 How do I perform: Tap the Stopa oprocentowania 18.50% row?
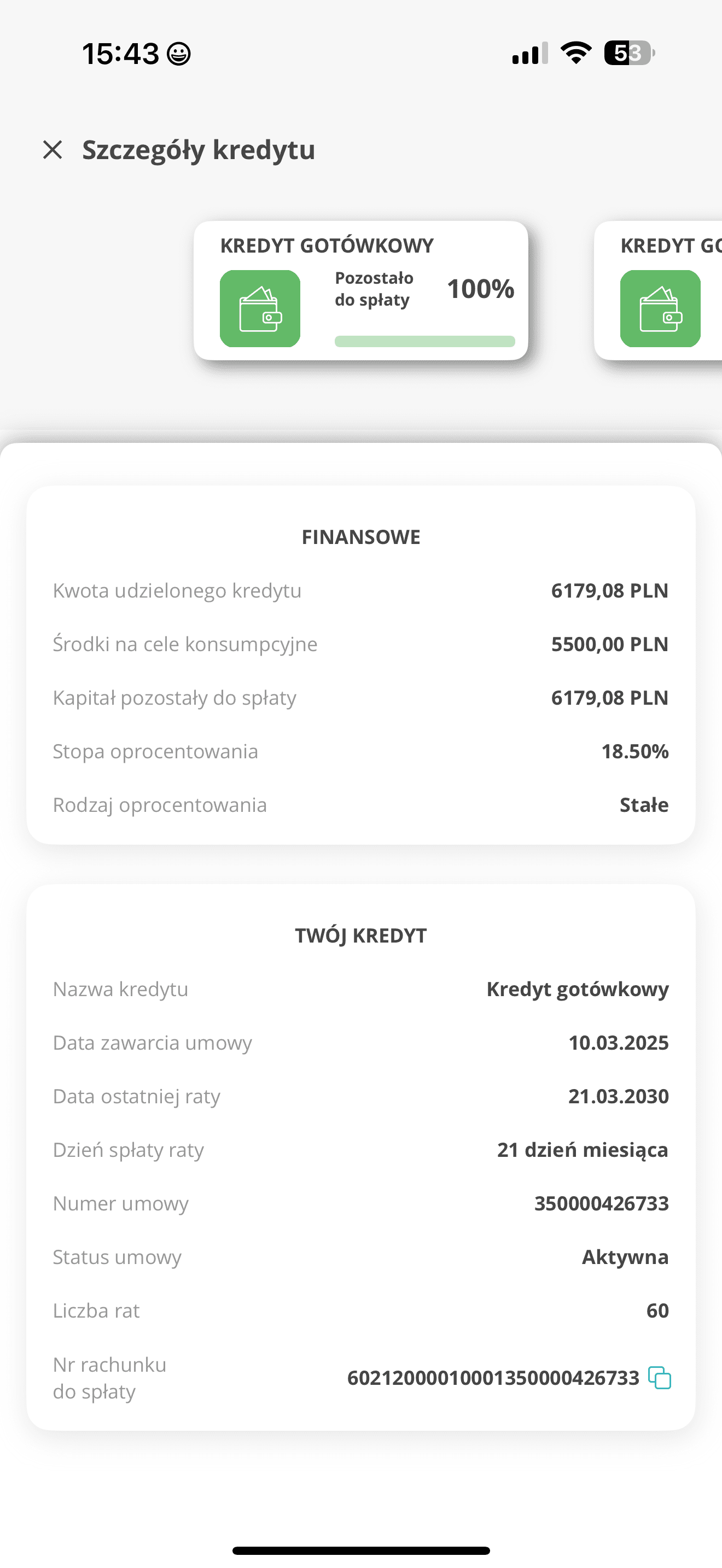coord(361,751)
